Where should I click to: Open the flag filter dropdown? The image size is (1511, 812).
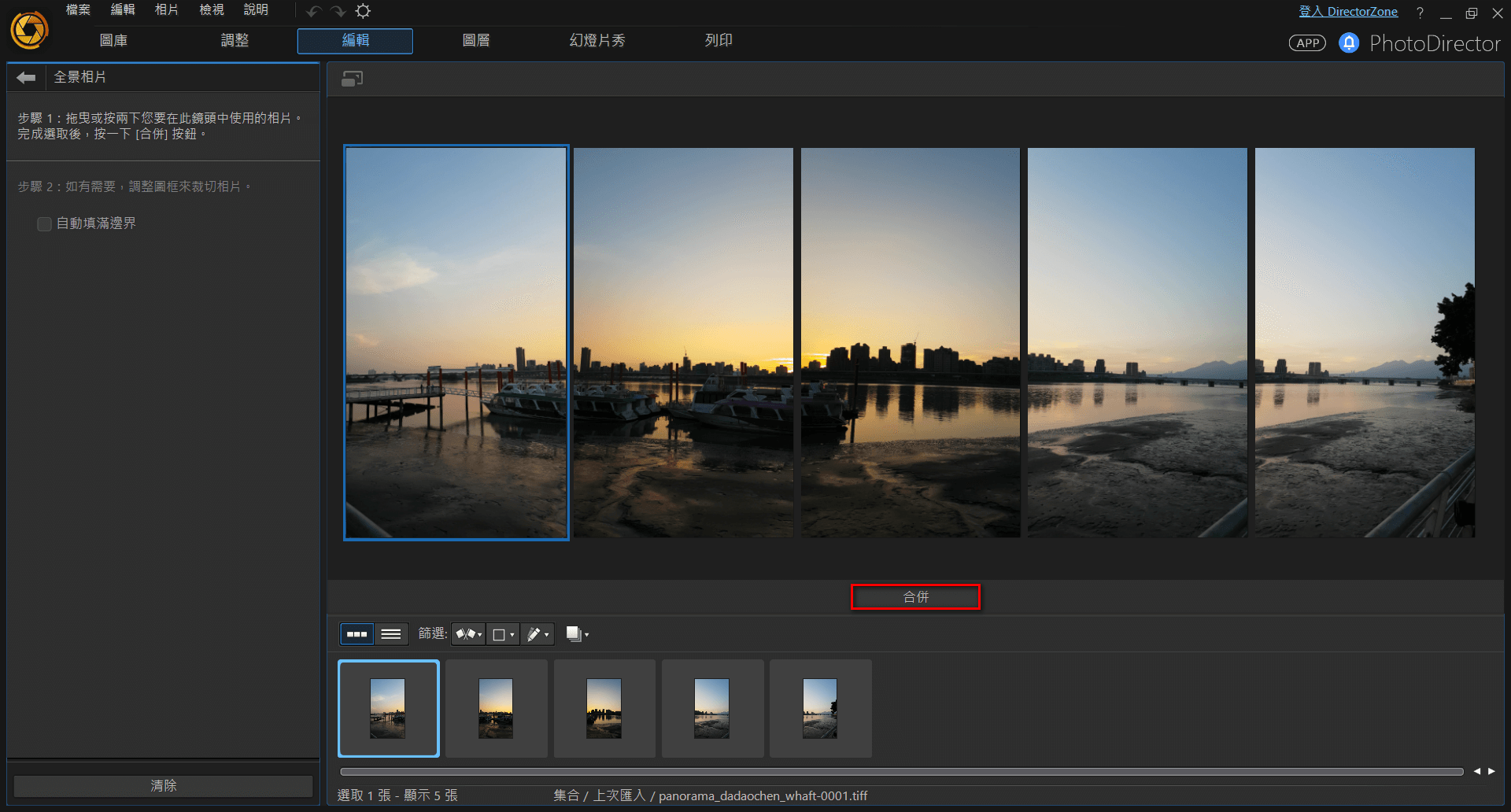pyautogui.click(x=468, y=634)
